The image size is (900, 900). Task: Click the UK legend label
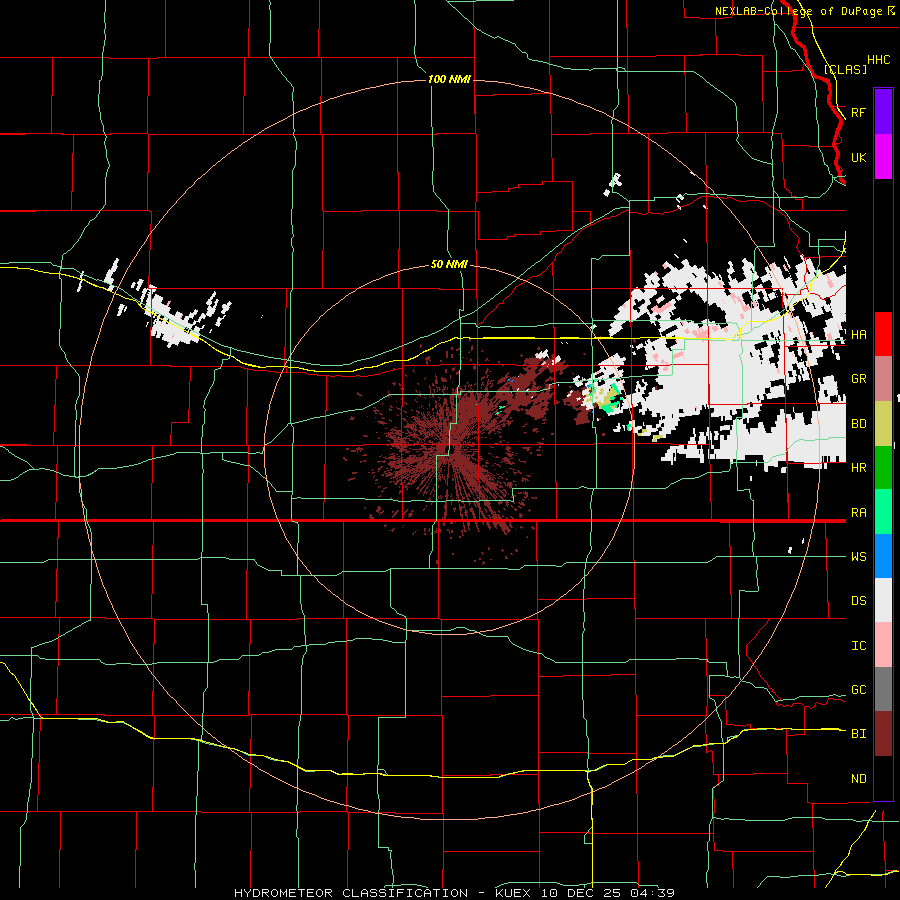point(858,157)
